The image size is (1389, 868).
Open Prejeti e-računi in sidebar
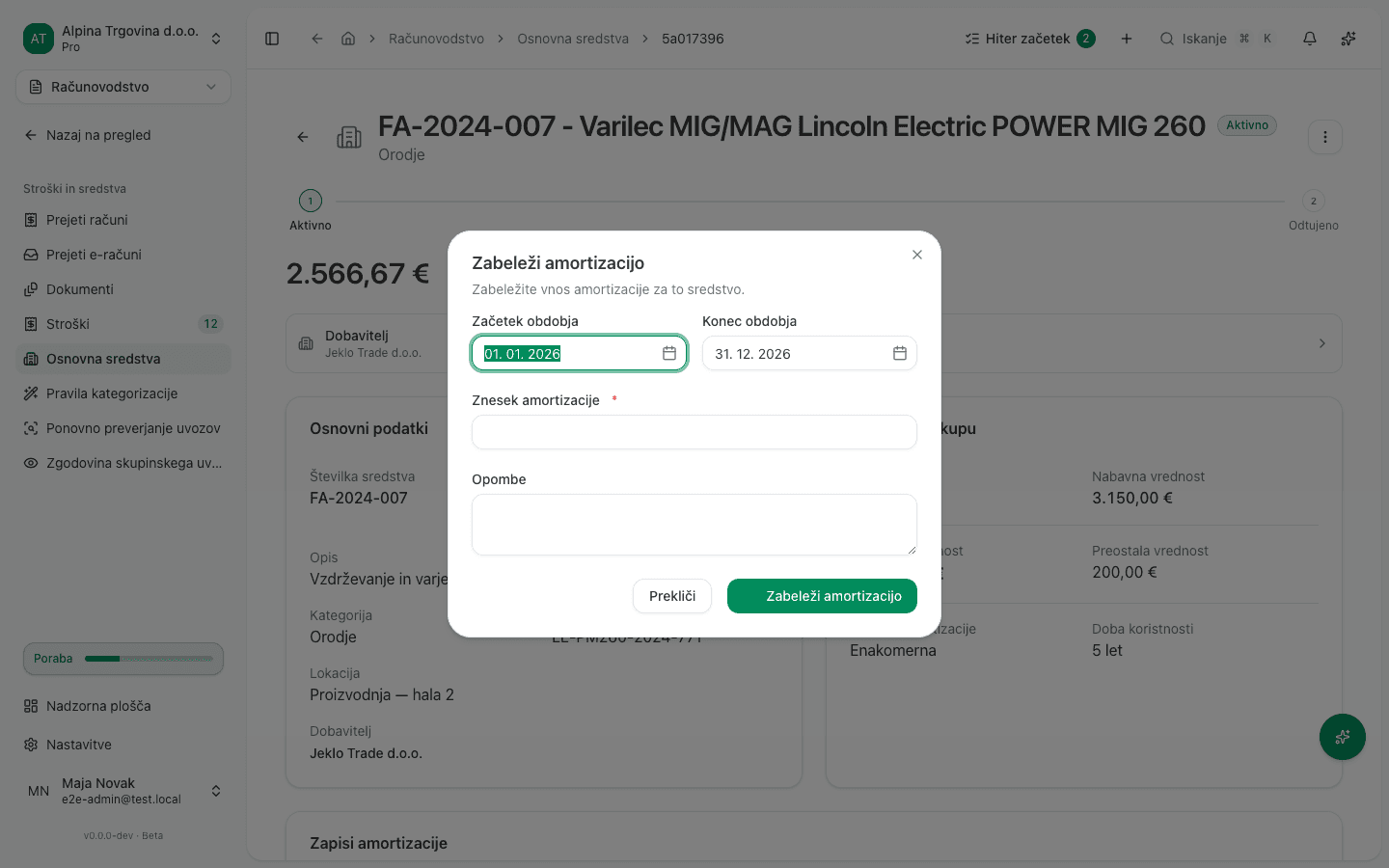(123, 255)
